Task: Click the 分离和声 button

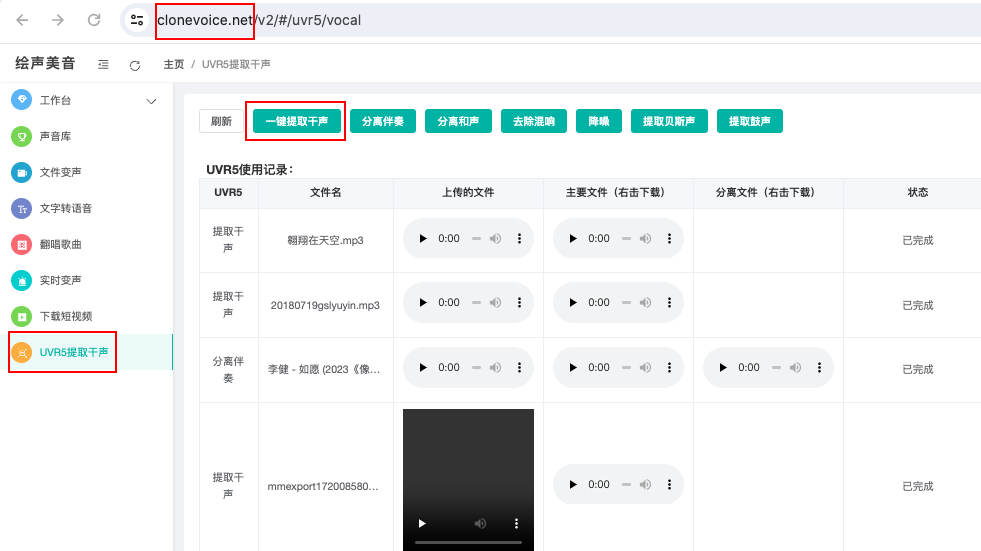Action: click(458, 121)
